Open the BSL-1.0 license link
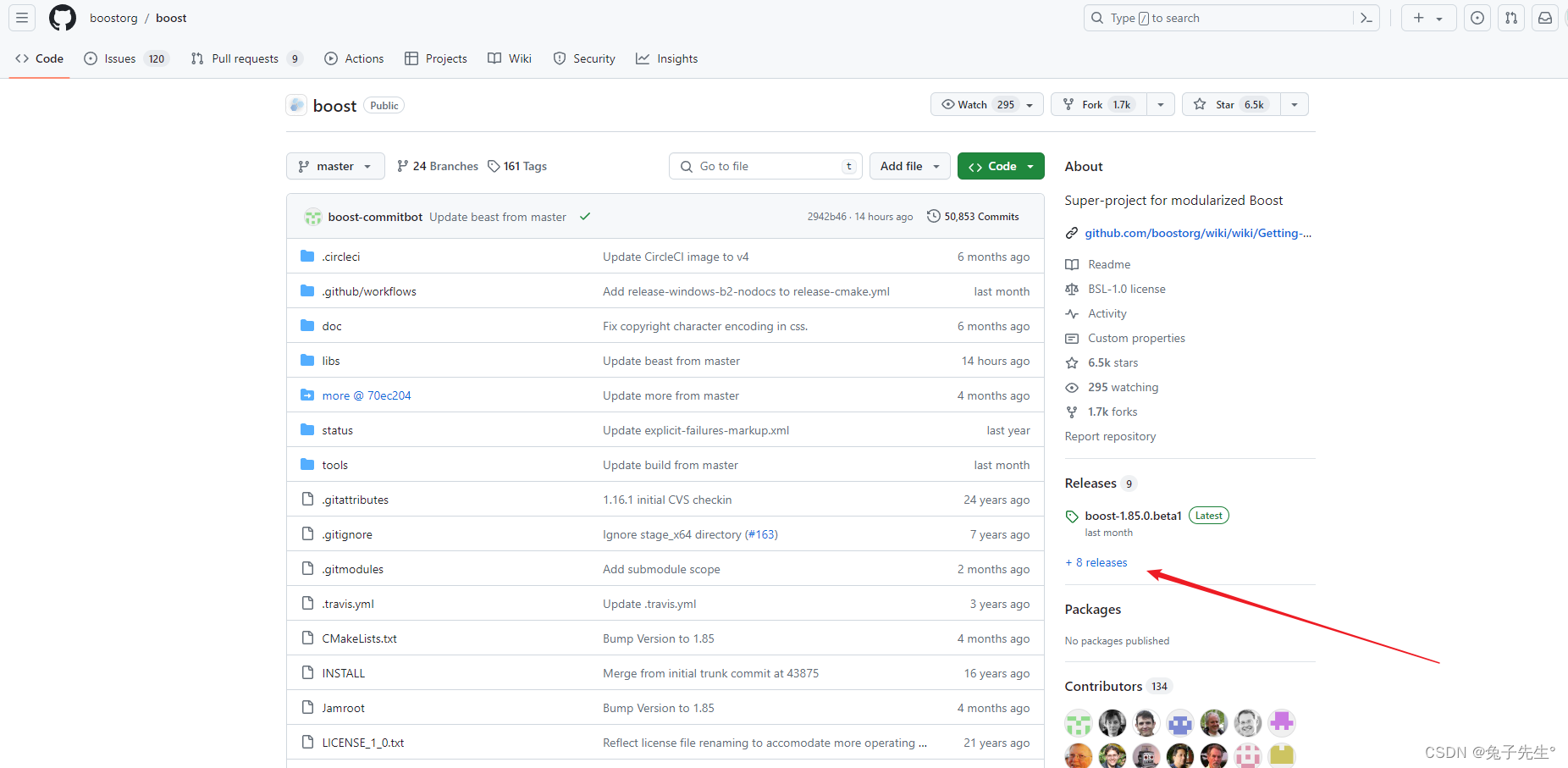The width and height of the screenshot is (1568, 768). pyautogui.click(x=1127, y=289)
